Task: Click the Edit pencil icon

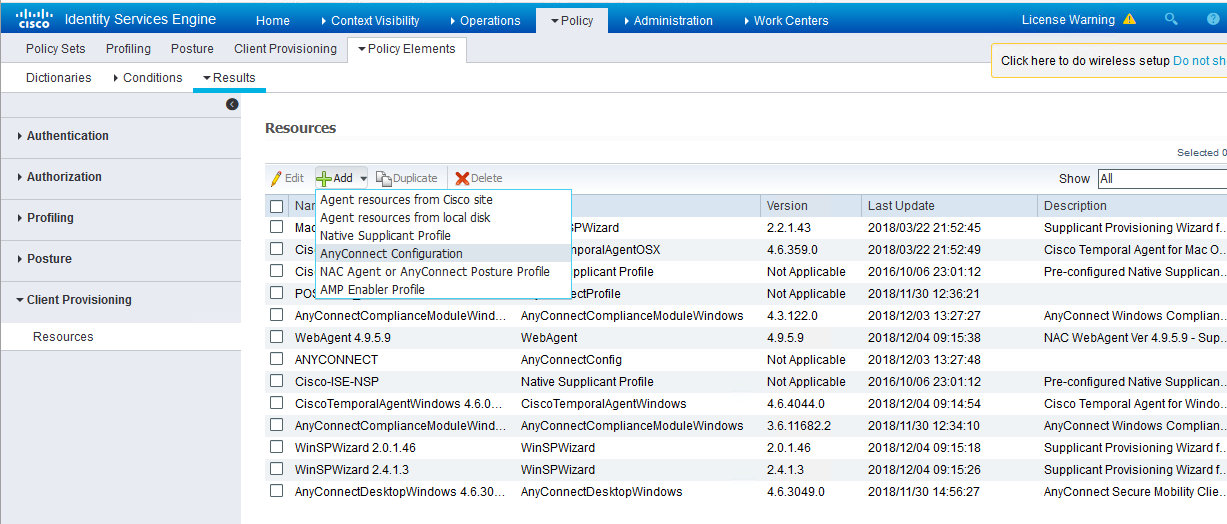Action: pyautogui.click(x=276, y=178)
